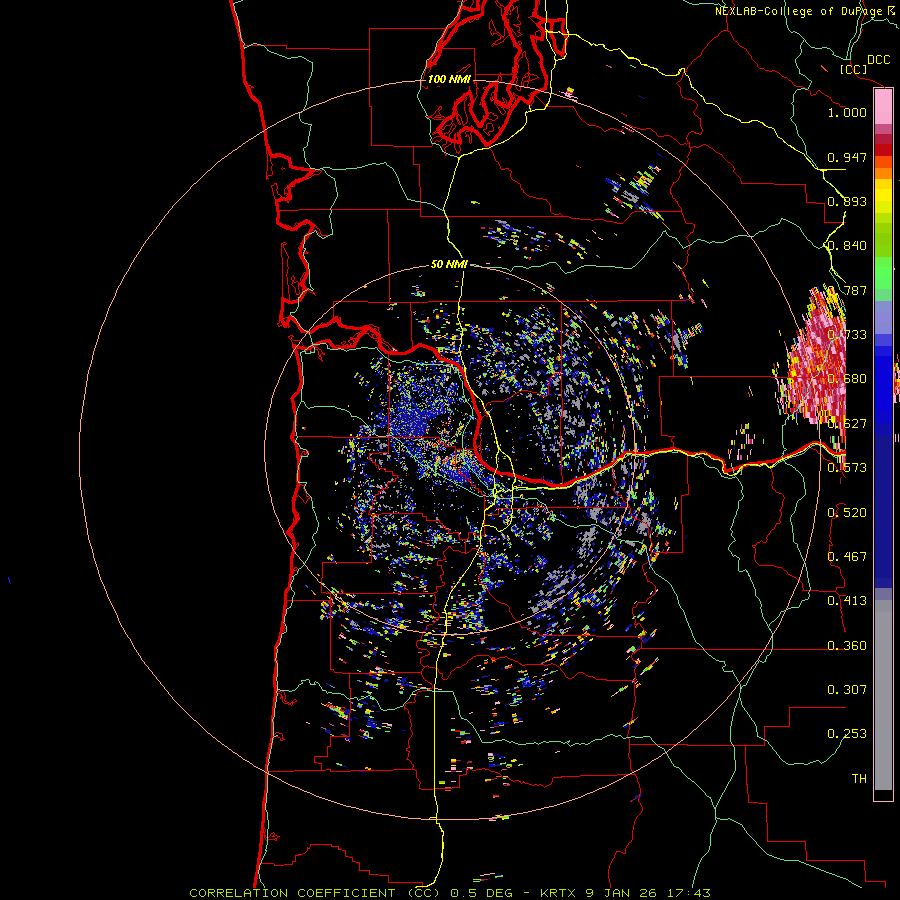Select the 0.360 scale value
The height and width of the screenshot is (900, 900).
tap(847, 645)
